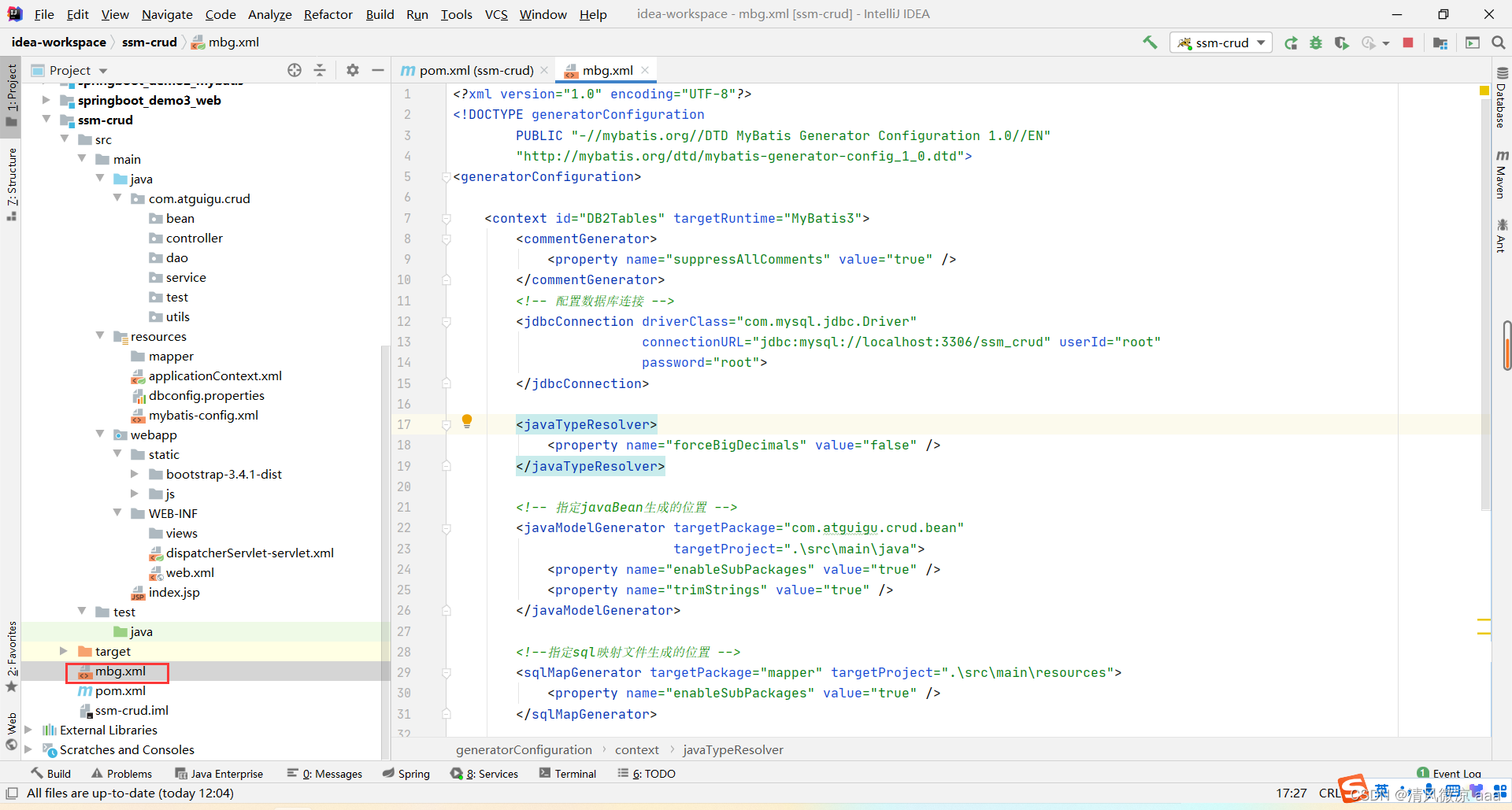This screenshot has width=1512, height=810.
Task: Expand the springboot_demo3_web node
Action: point(46,100)
